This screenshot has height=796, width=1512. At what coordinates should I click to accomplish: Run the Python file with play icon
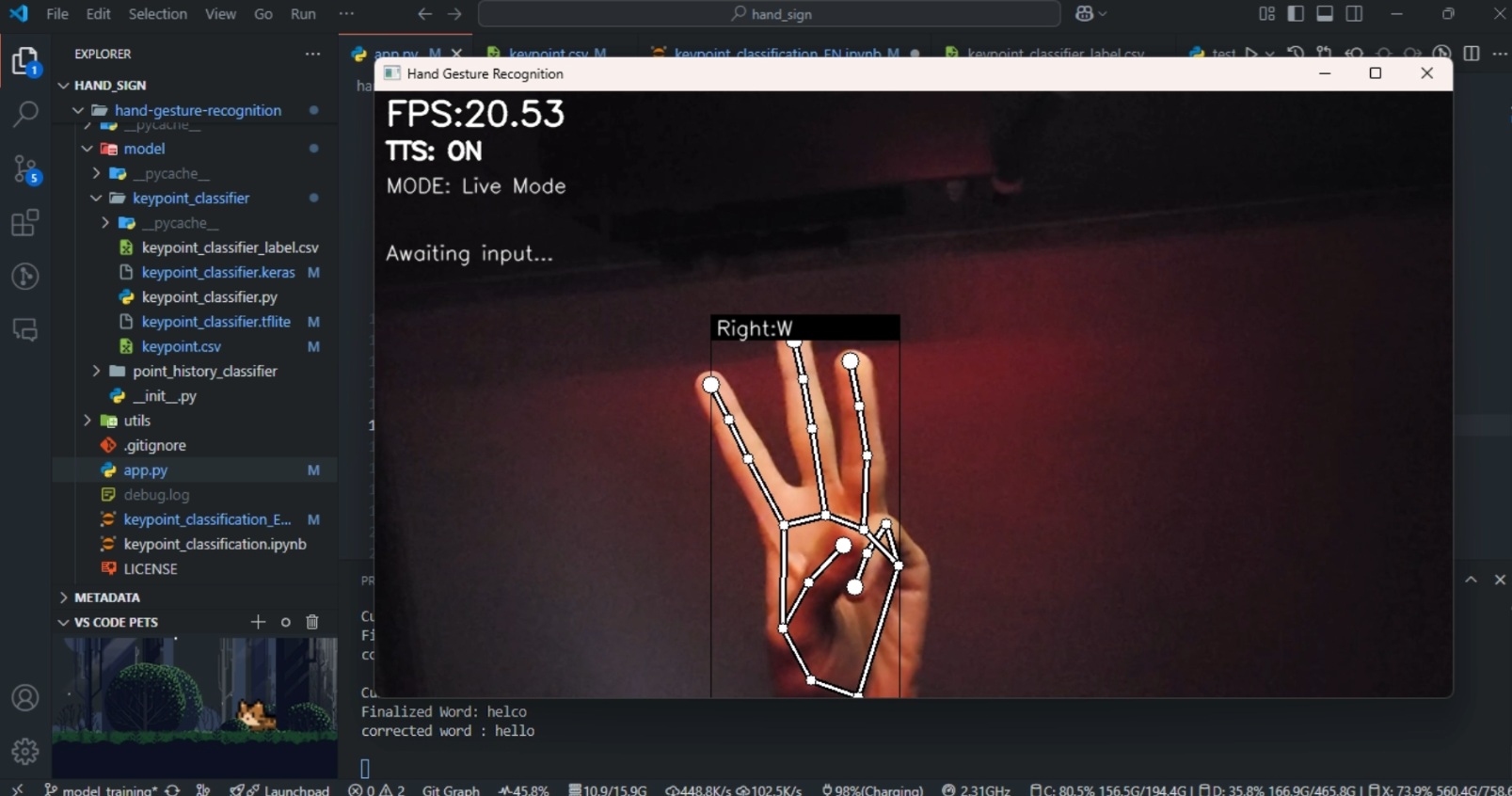pos(1251,54)
